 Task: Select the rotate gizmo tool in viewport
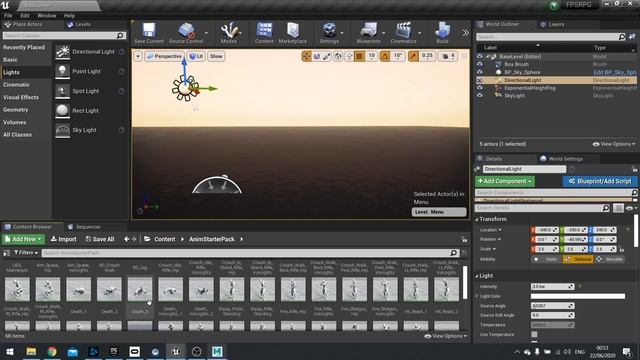click(317, 56)
